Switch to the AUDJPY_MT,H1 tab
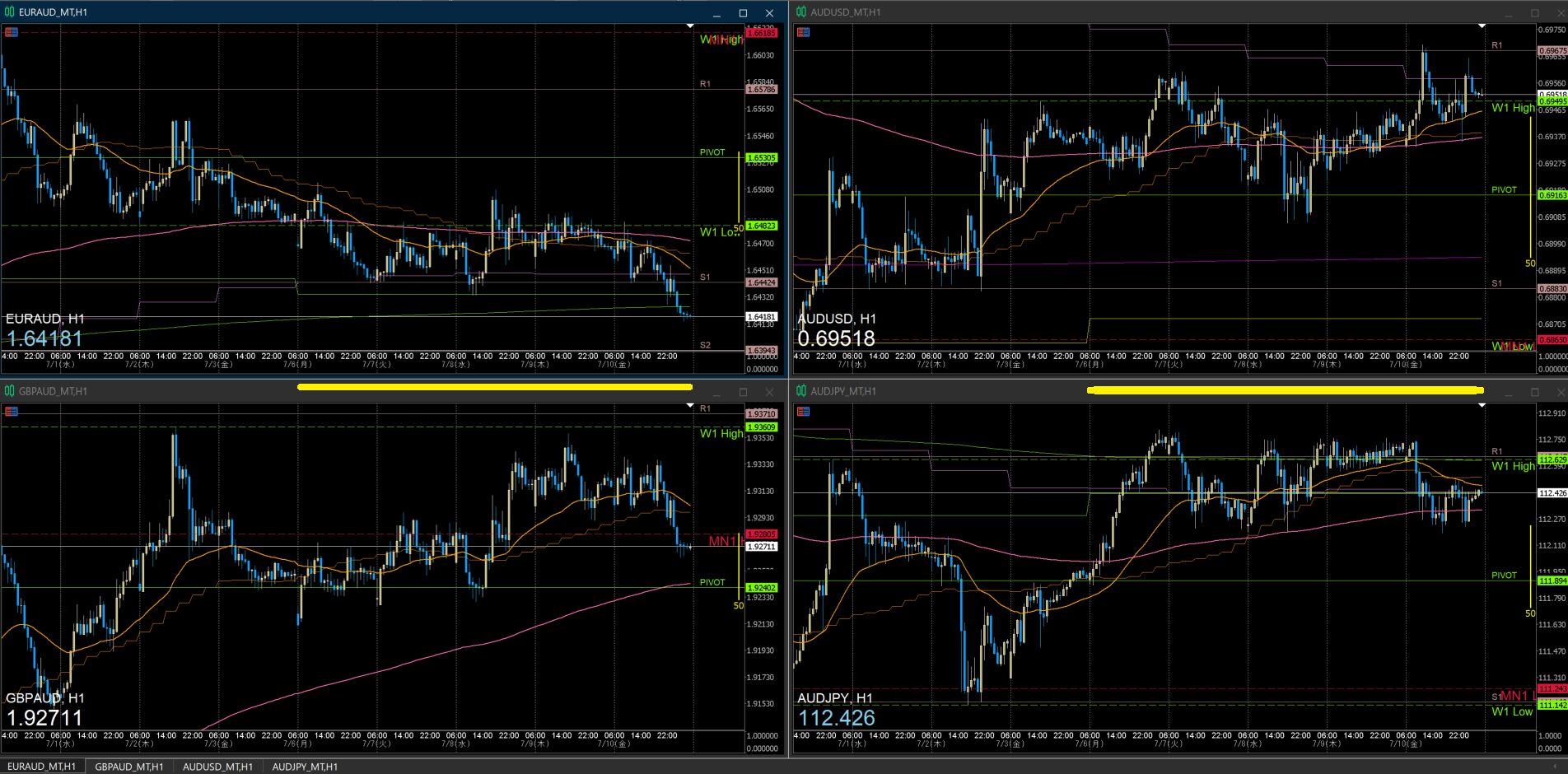This screenshot has height=774, width=1568. coord(305,767)
